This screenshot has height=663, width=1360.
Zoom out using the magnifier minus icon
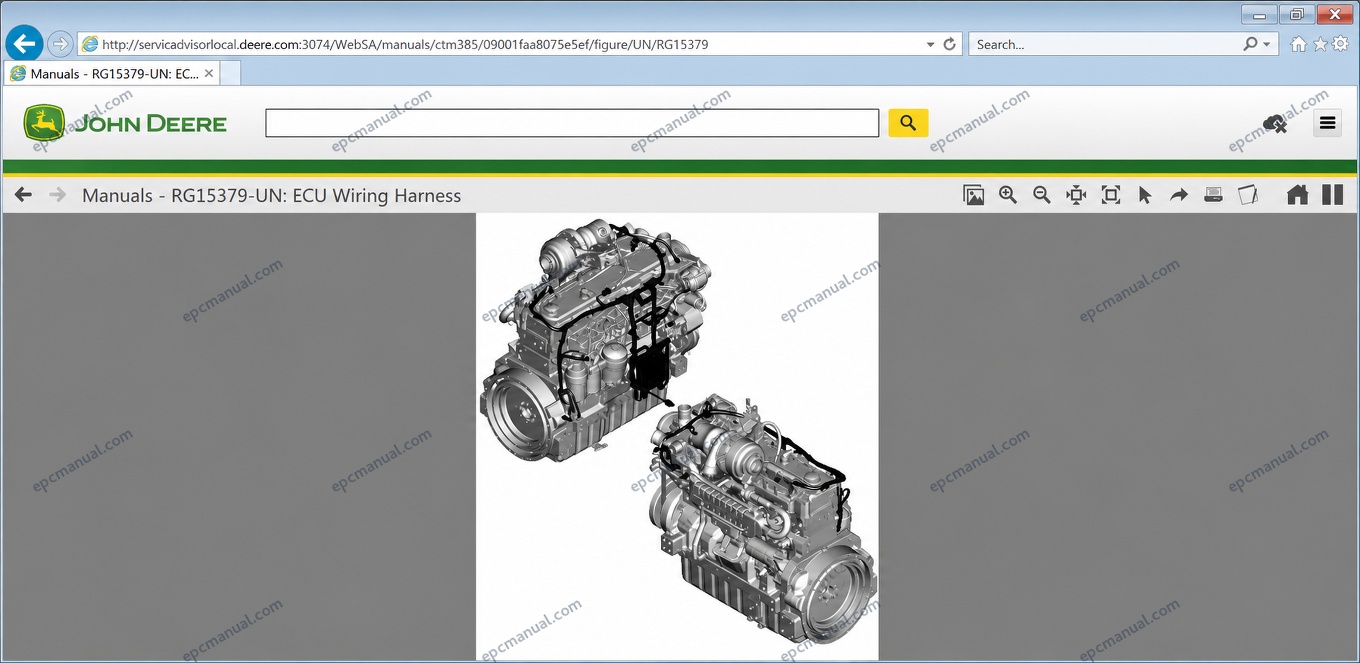tap(1042, 195)
